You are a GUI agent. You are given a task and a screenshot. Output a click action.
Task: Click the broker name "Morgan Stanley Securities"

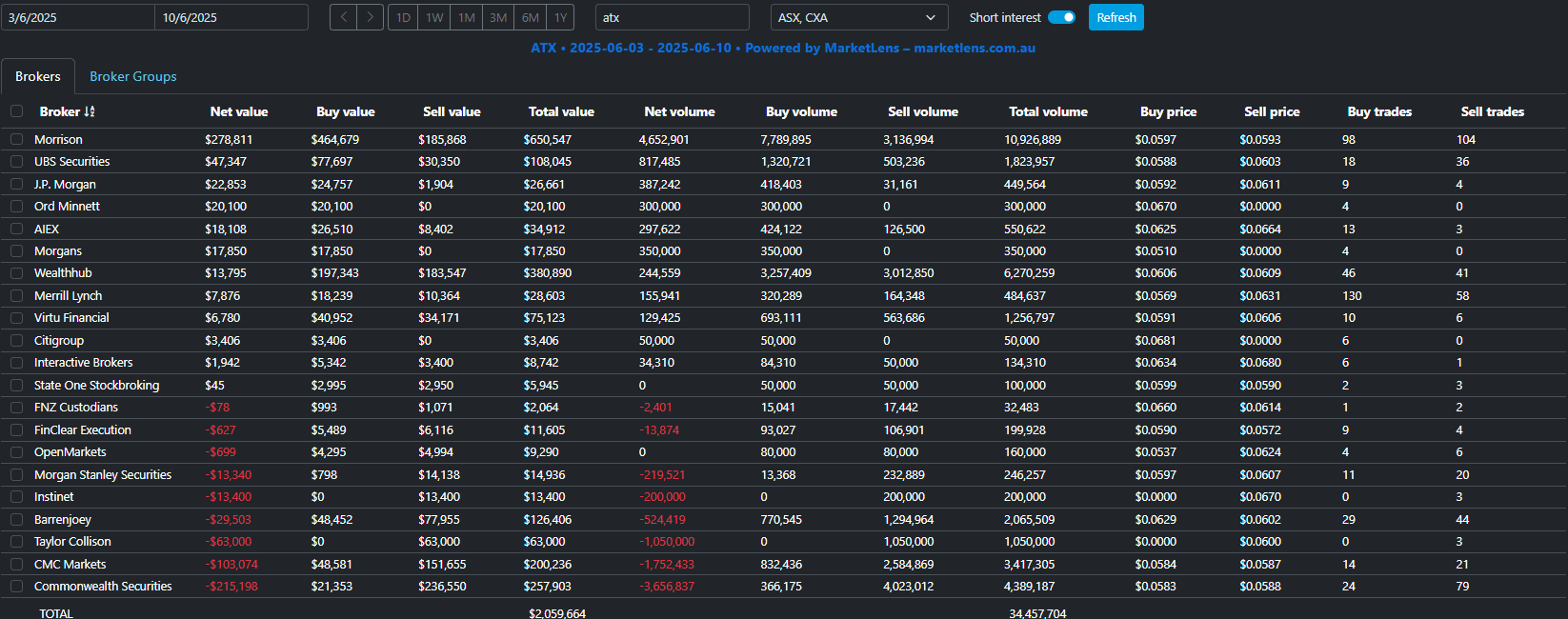103,474
